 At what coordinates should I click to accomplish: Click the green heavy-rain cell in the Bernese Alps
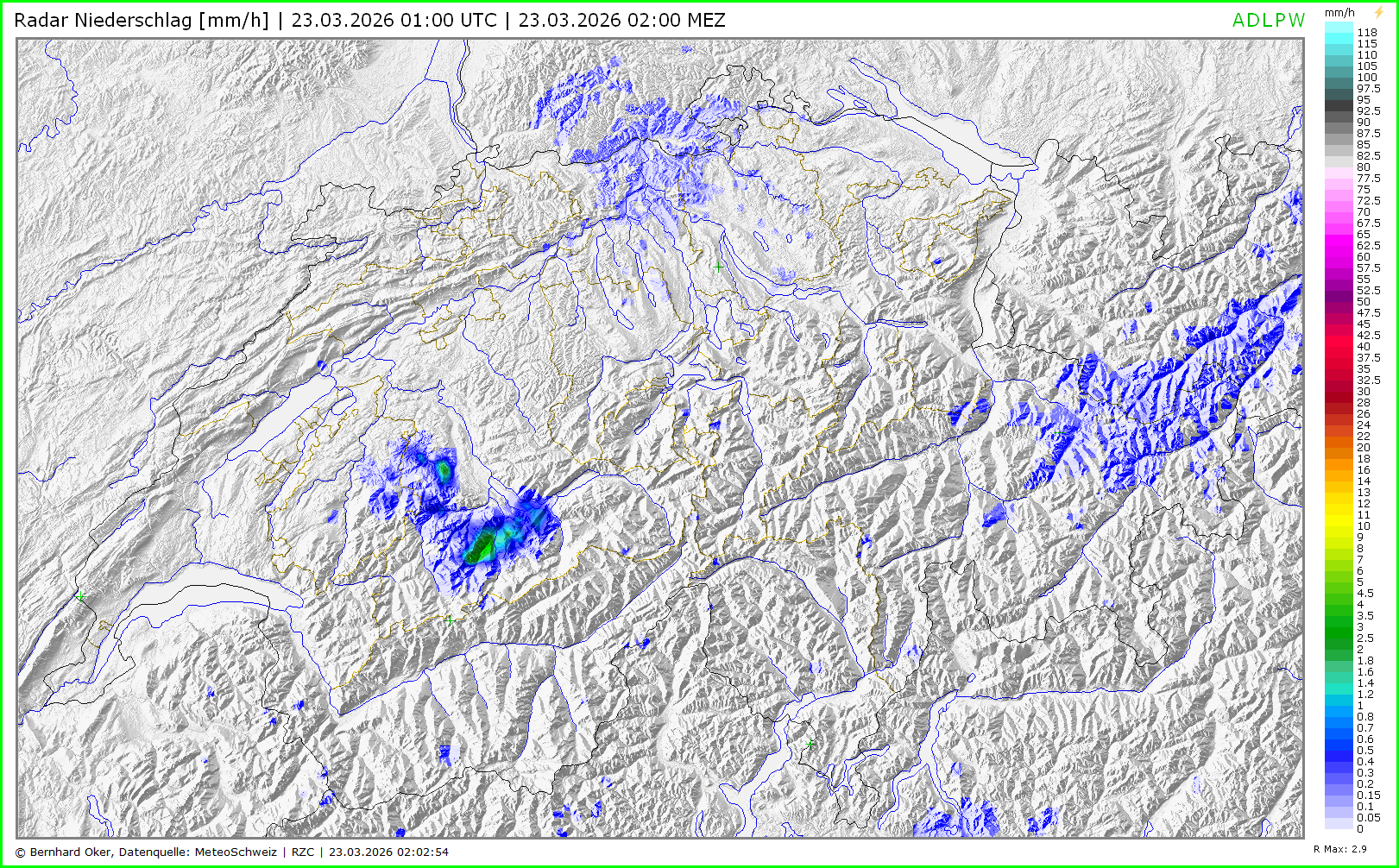pyautogui.click(x=477, y=549)
